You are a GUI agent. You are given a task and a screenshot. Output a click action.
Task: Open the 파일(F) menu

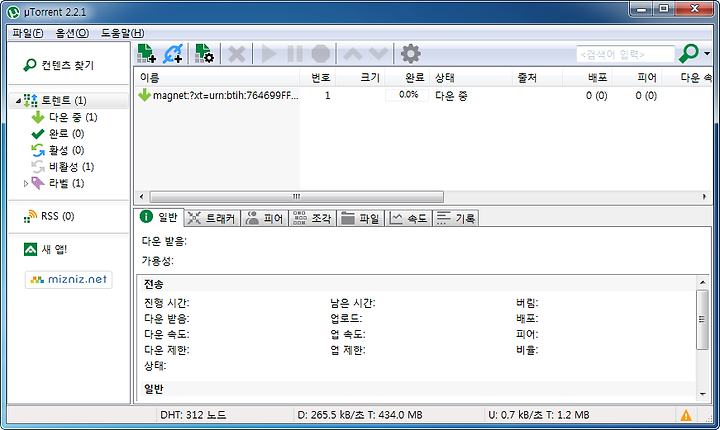[x=28, y=33]
